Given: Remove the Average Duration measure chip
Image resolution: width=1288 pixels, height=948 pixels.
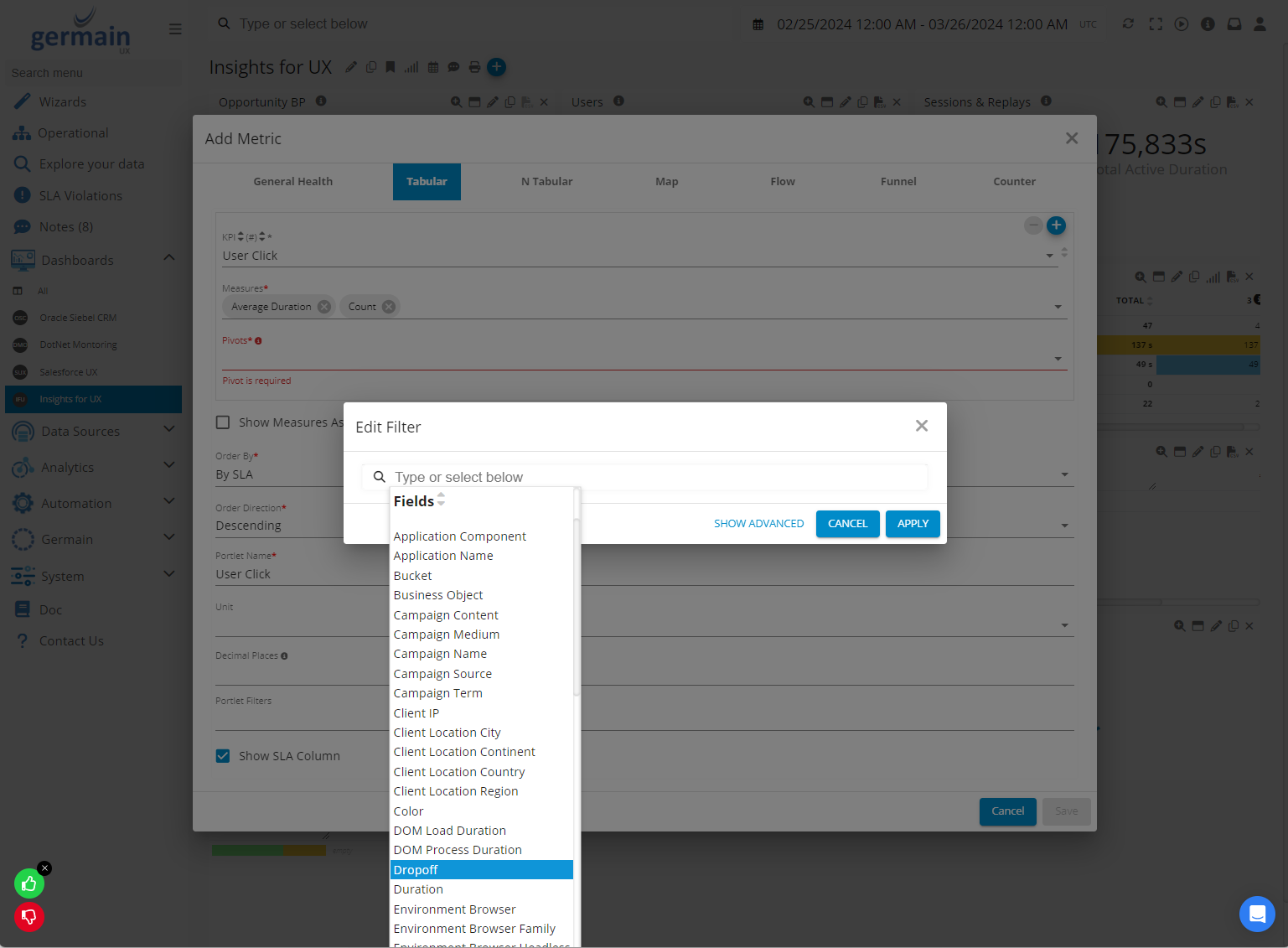Looking at the screenshot, I should pyautogui.click(x=324, y=307).
